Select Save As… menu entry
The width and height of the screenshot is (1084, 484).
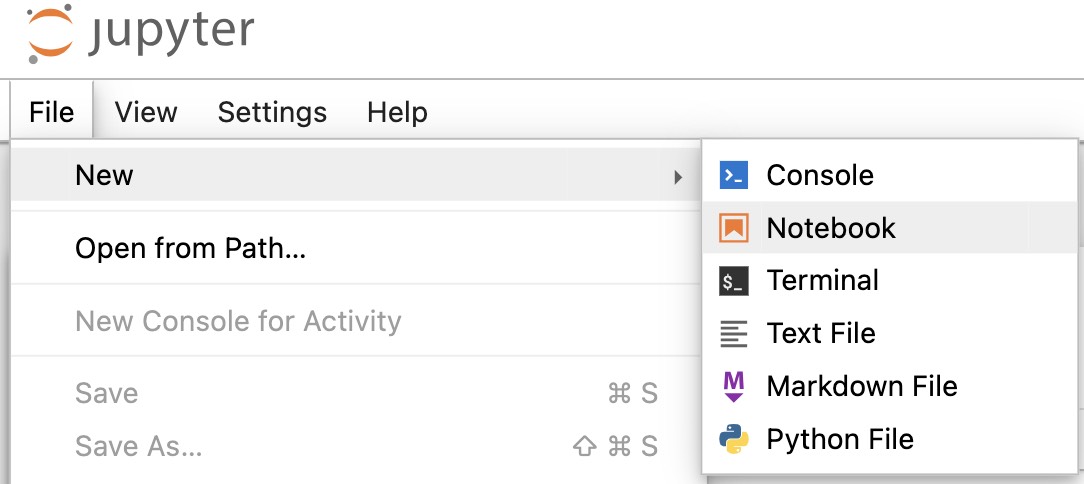click(x=356, y=446)
